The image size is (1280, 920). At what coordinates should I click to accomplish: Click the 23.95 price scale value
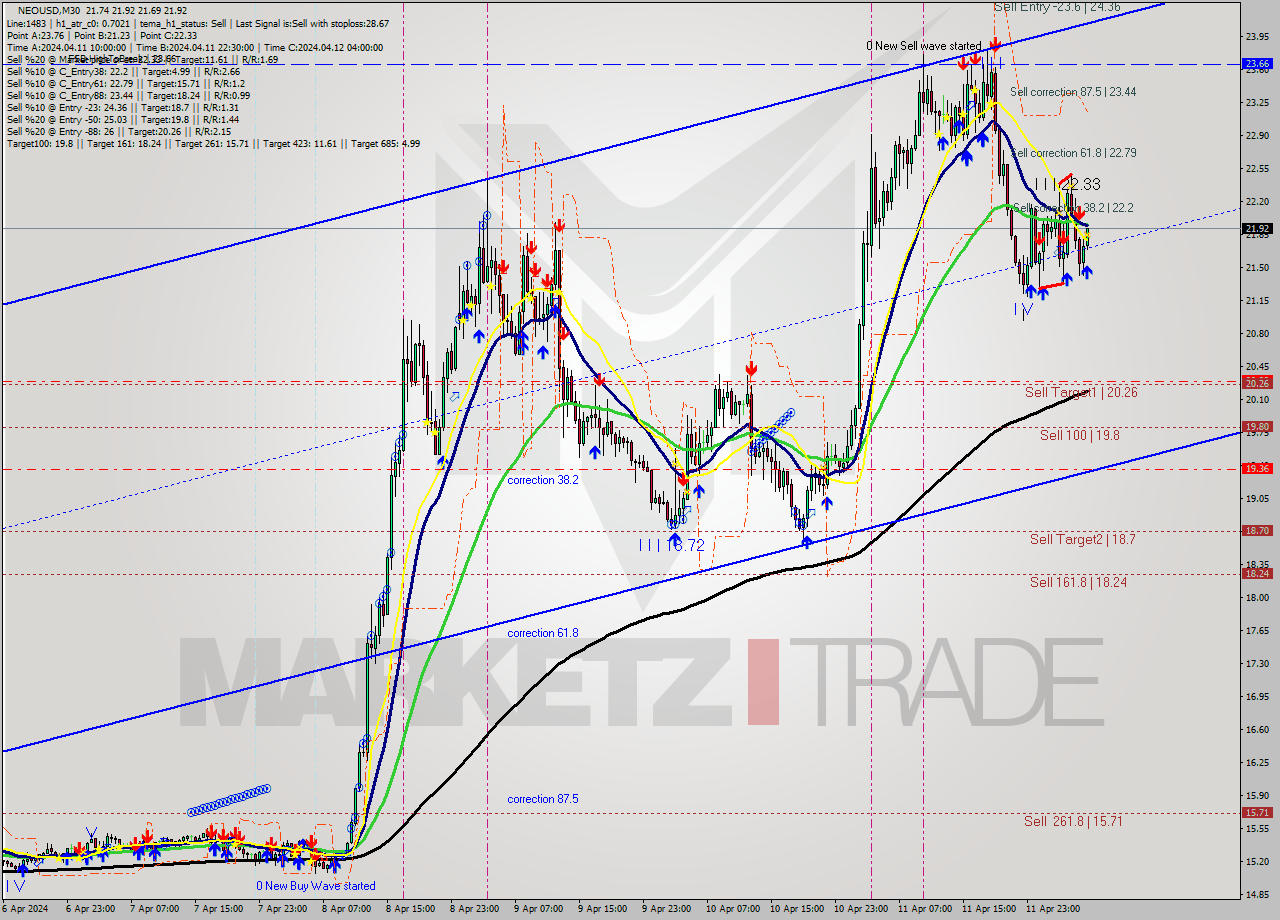pos(1257,36)
